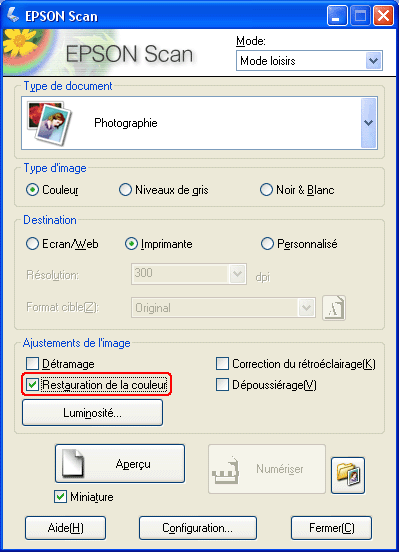The width and height of the screenshot is (399, 552).
Task: Click the EPSON Scan title bar scanner icon
Action: (13, 15)
